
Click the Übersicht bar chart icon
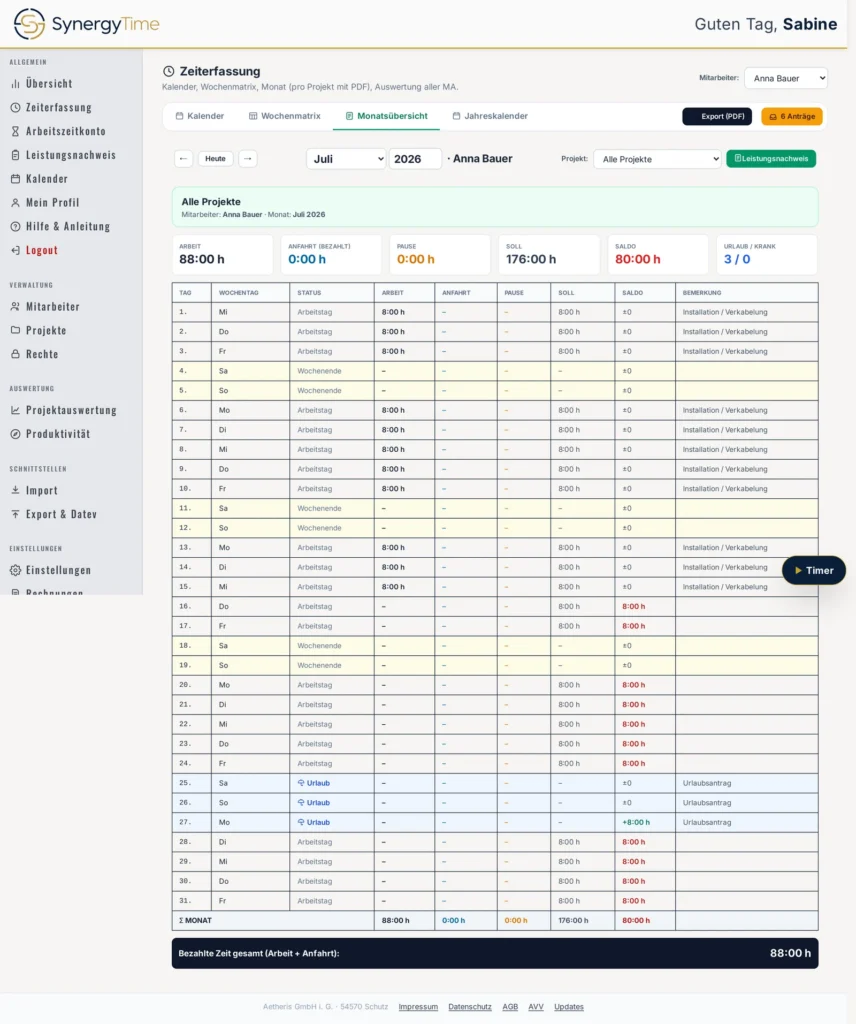pyautogui.click(x=15, y=84)
